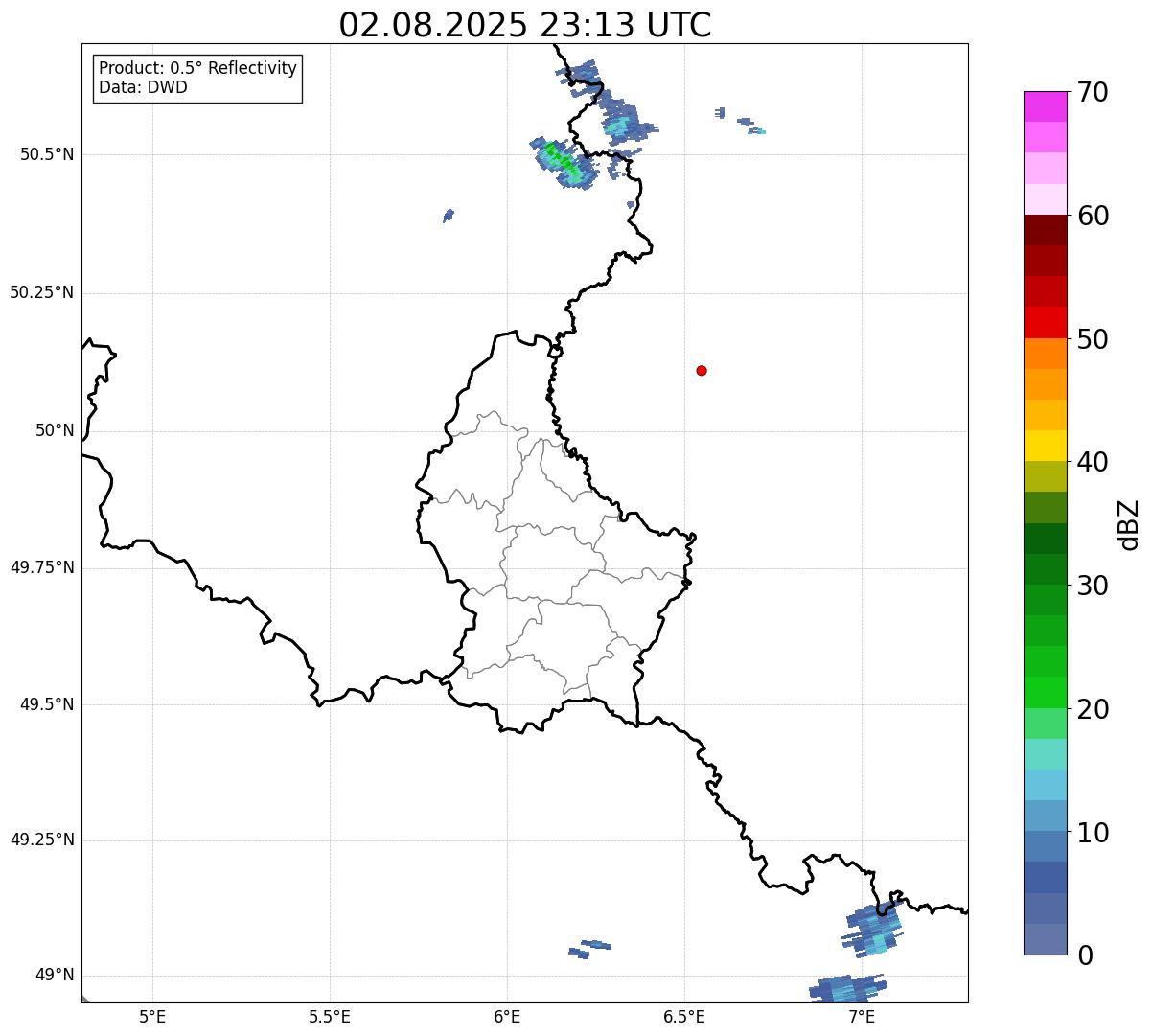
Task: Click the "50.5°N" latitude label
Action: pyautogui.click(x=47, y=154)
